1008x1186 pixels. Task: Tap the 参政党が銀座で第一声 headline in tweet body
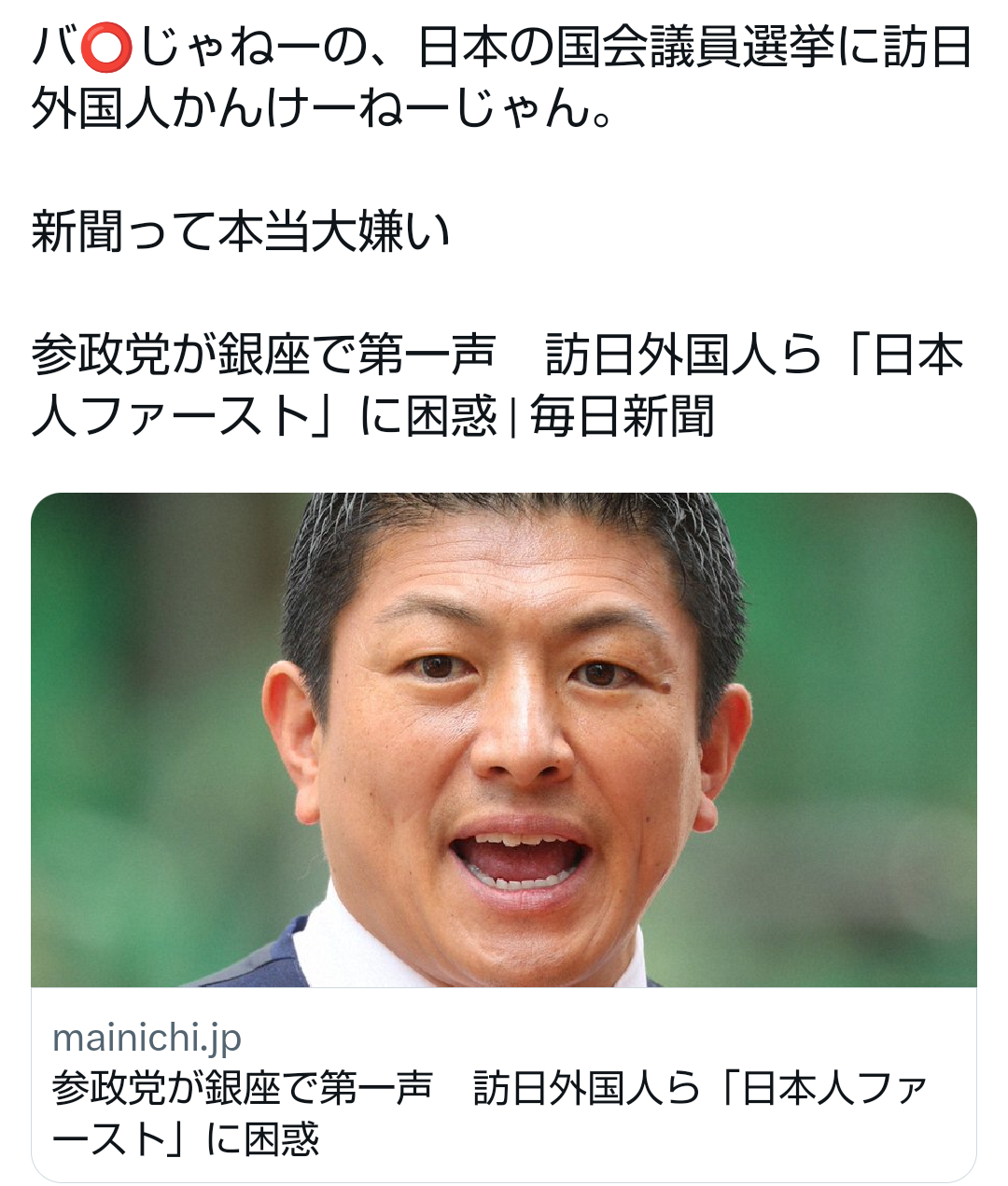[x=263, y=355]
